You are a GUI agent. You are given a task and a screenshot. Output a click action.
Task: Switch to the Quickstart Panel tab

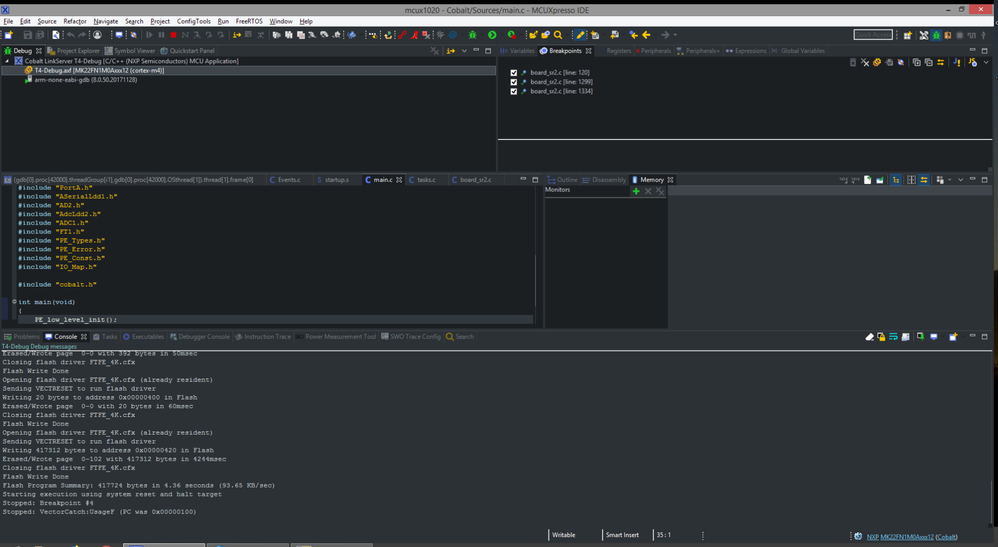(187, 50)
